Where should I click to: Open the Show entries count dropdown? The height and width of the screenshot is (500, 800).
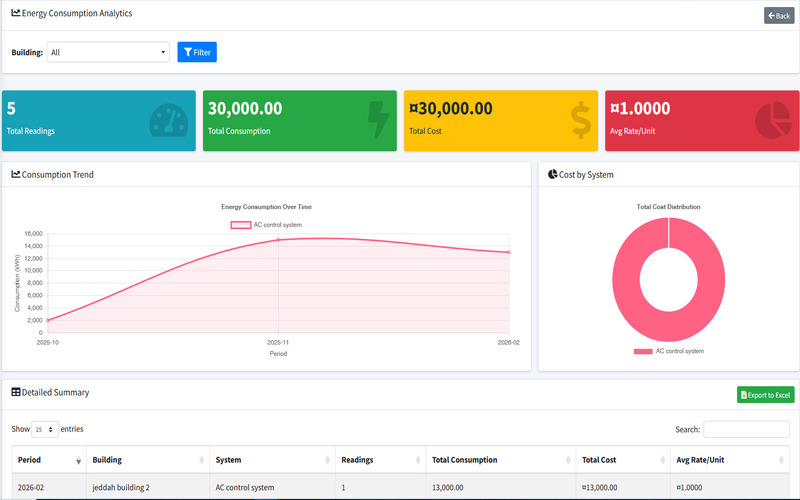tap(45, 429)
